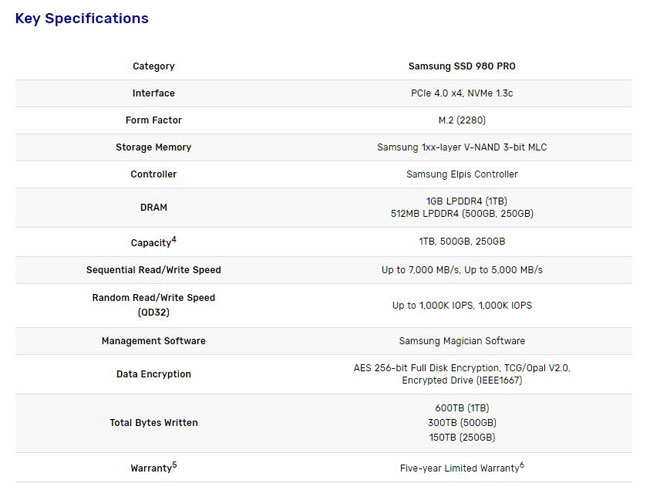This screenshot has width=660, height=497.
Task: Click the 'PCIe 4.0 x4, NVMe 1.3c' value
Action: click(x=462, y=93)
